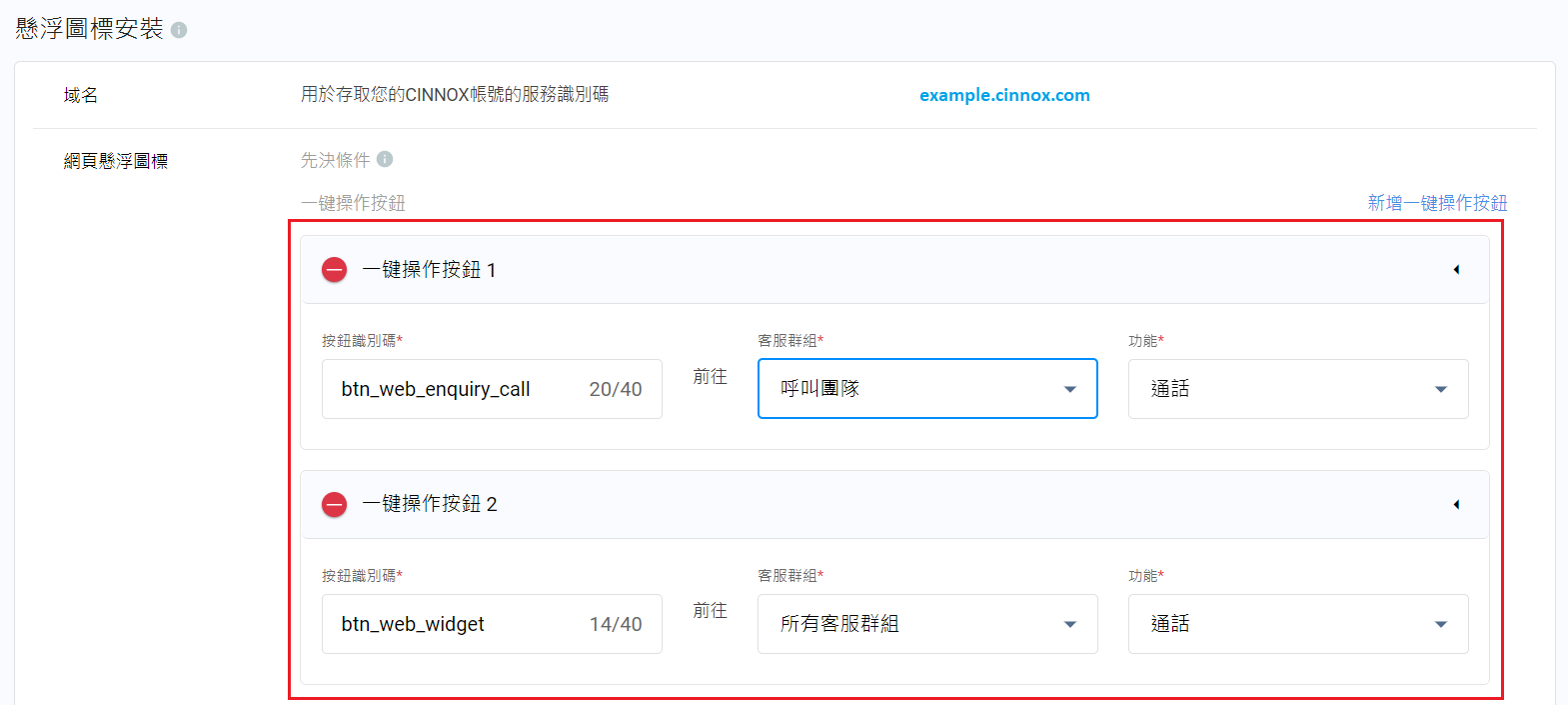1568x705 pixels.
Task: Open 通話 function dropdown for button 2
Action: (1298, 624)
